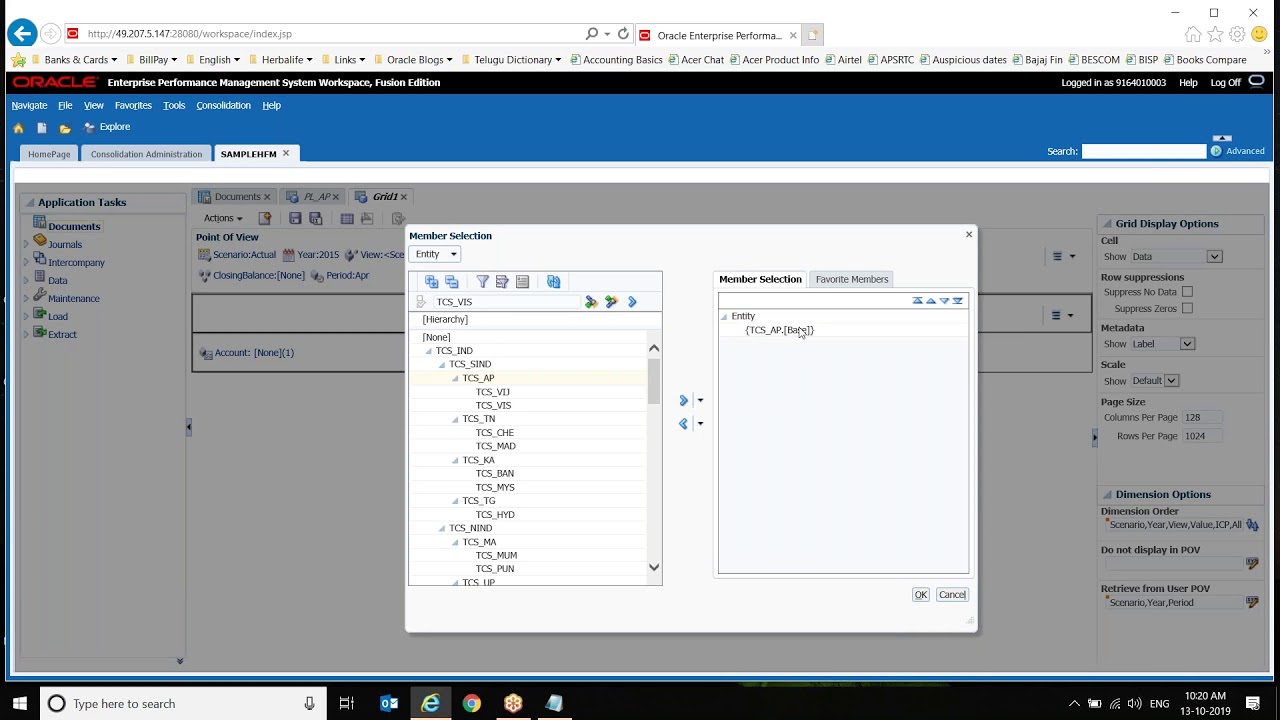The height and width of the screenshot is (720, 1280).
Task: Click Cancel in Member Selection dialog
Action: click(952, 595)
